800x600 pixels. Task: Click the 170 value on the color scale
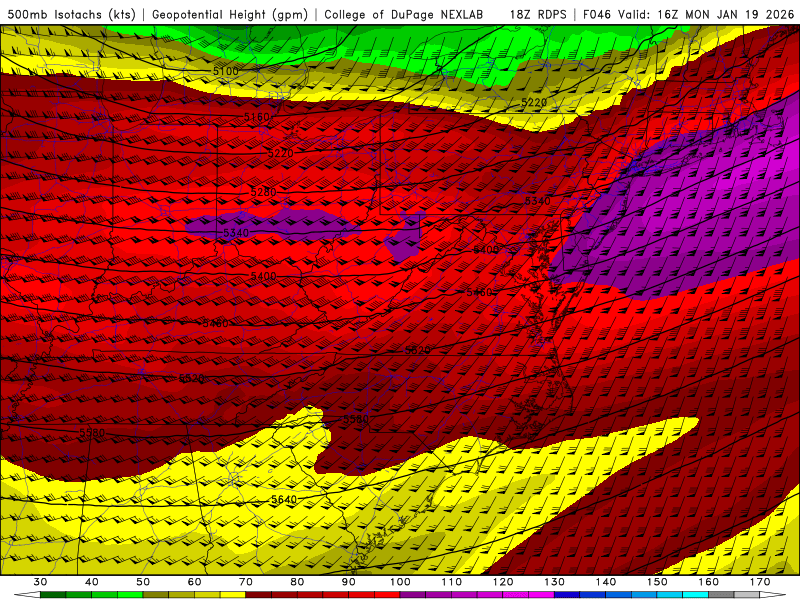[x=760, y=582]
